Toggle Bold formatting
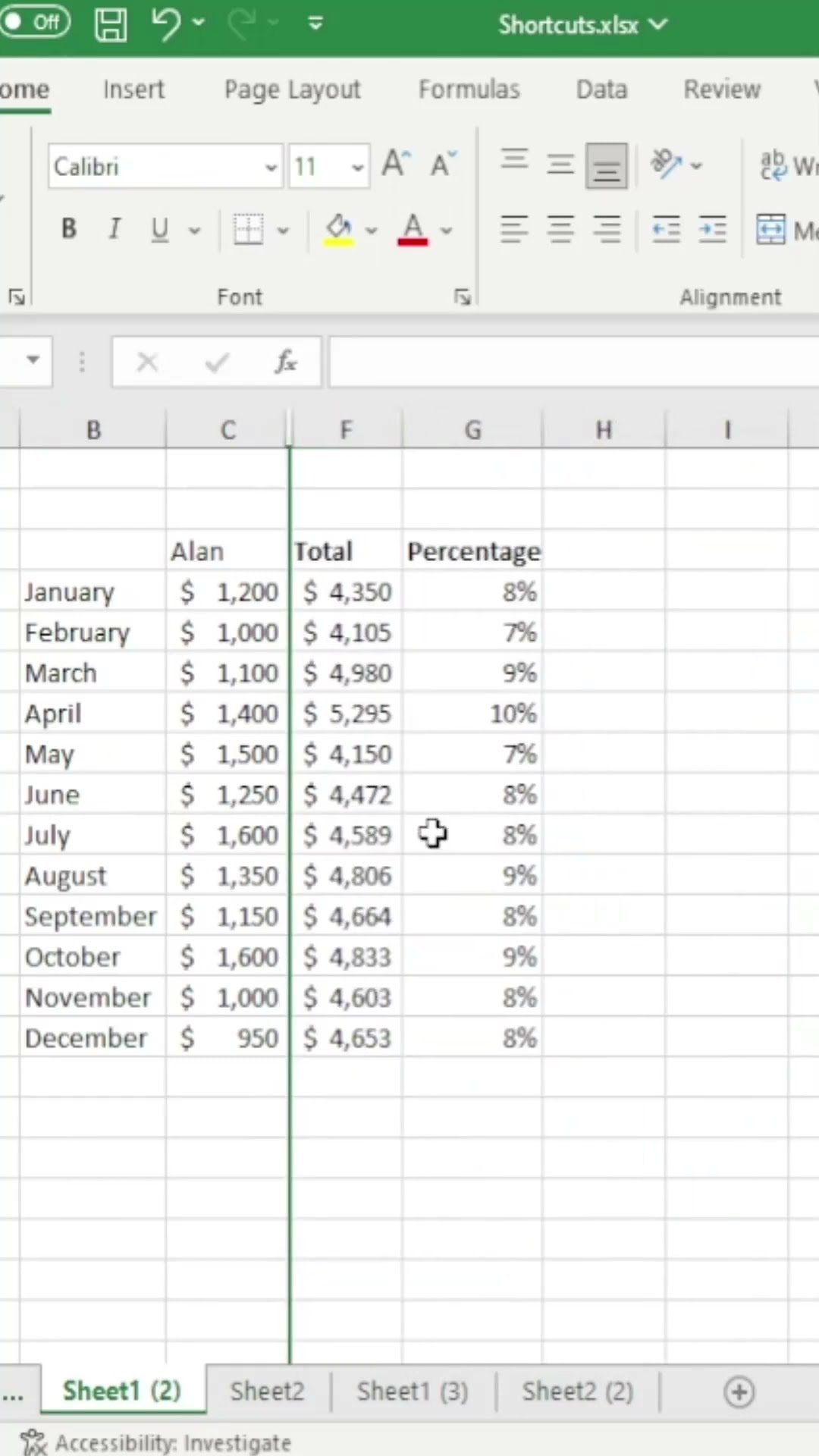Screen dimensions: 819x1456 (x=69, y=229)
